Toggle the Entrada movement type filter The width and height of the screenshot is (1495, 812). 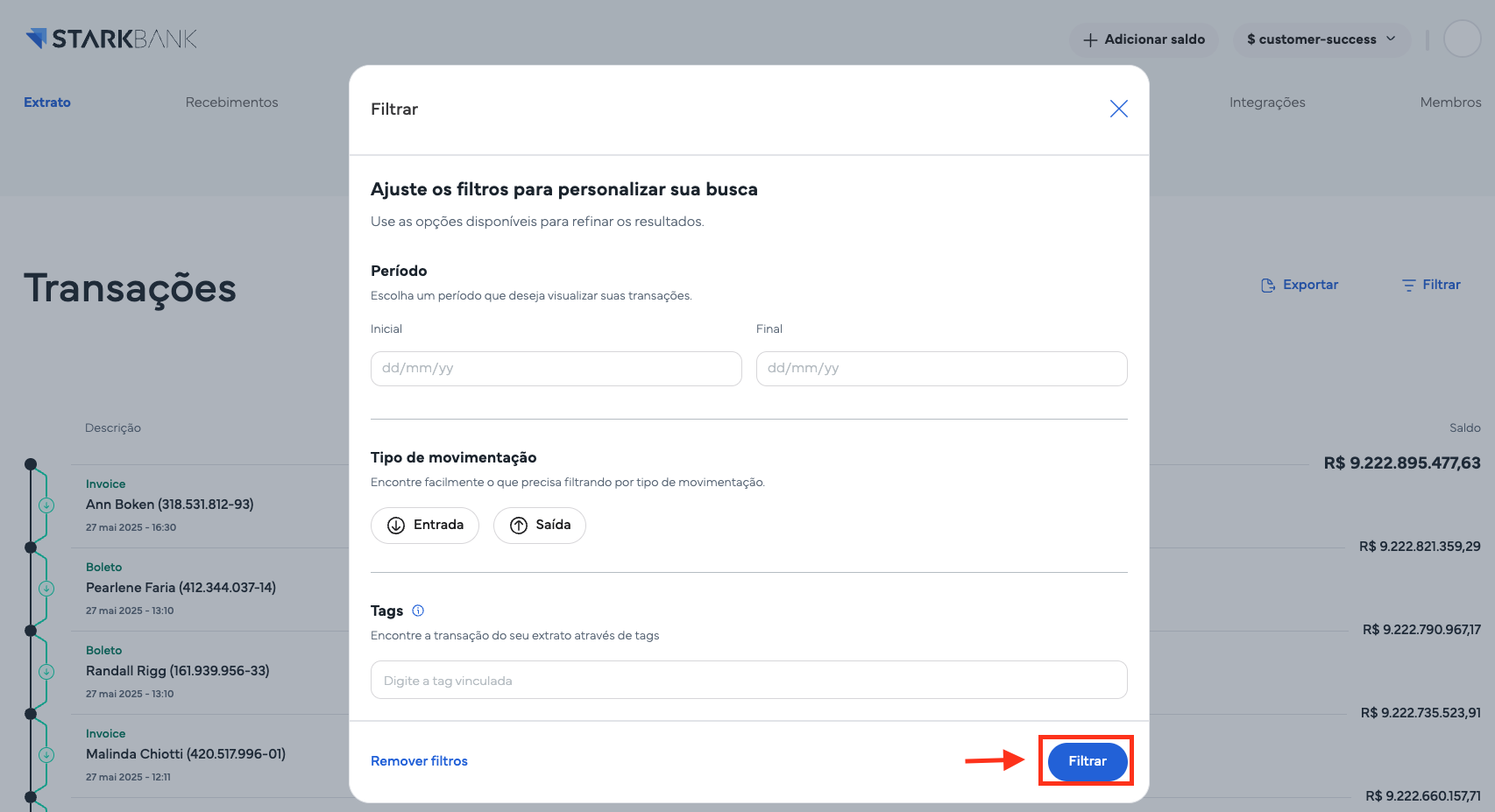425,526
